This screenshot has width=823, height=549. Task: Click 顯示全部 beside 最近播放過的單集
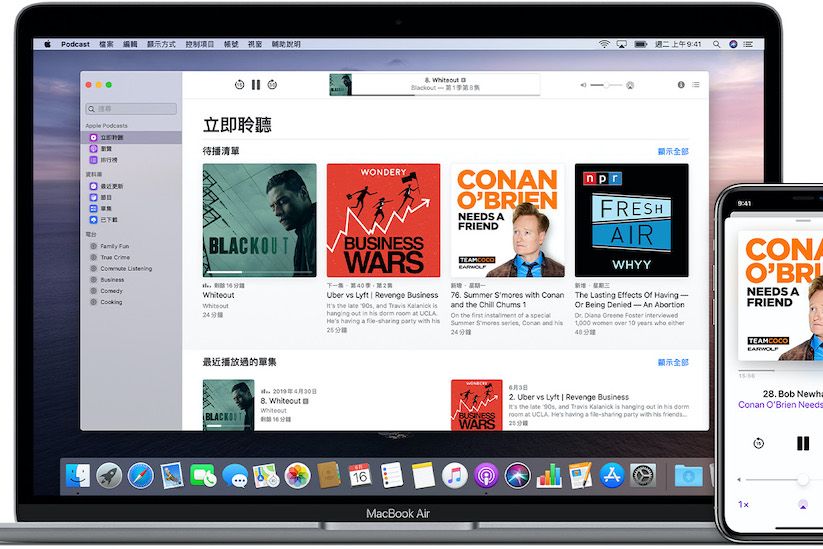673,363
